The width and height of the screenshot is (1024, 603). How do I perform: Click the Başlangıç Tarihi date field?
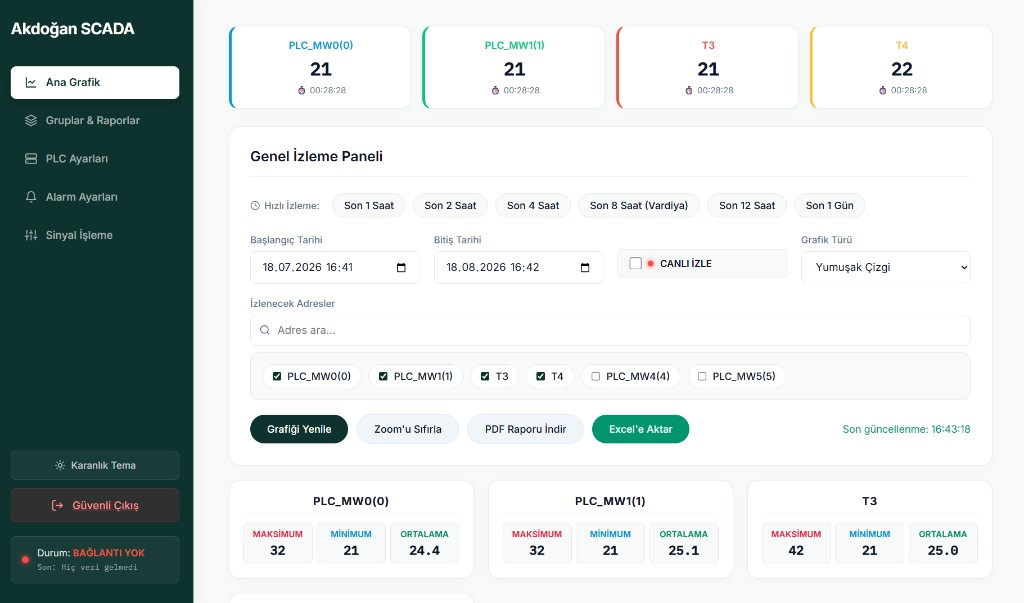[x=334, y=268]
